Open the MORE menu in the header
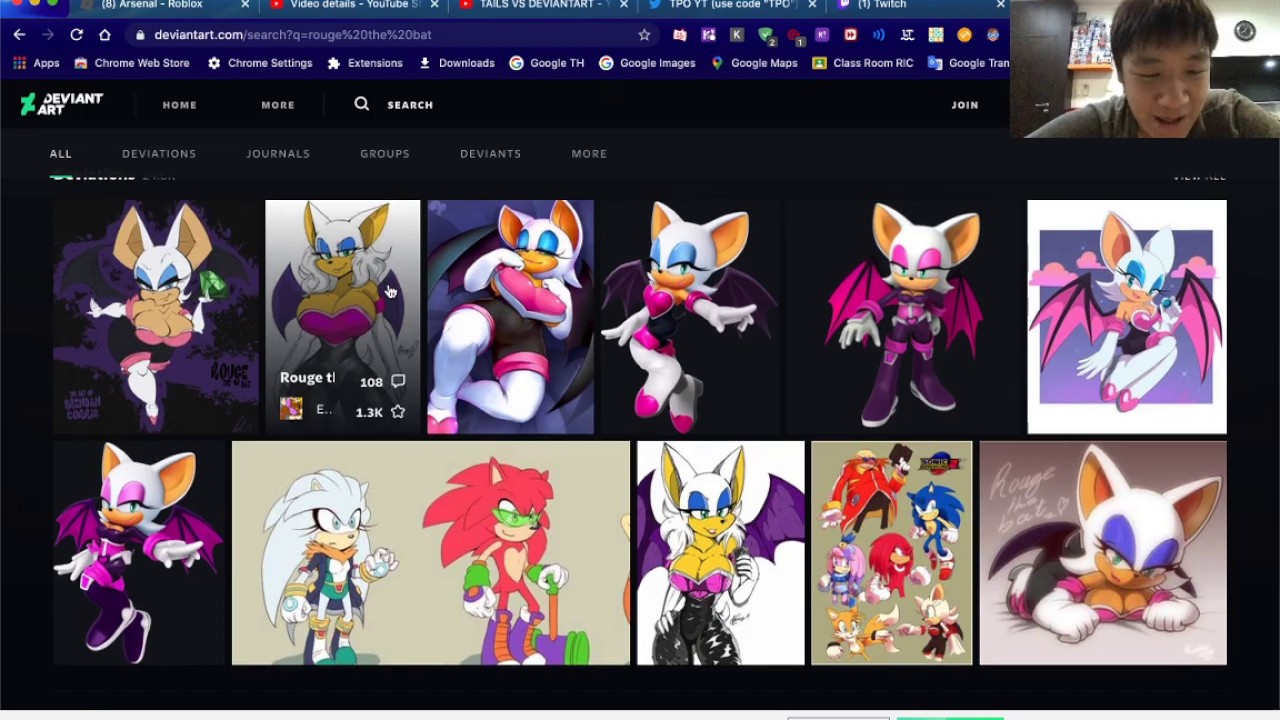1280x720 pixels. point(278,105)
